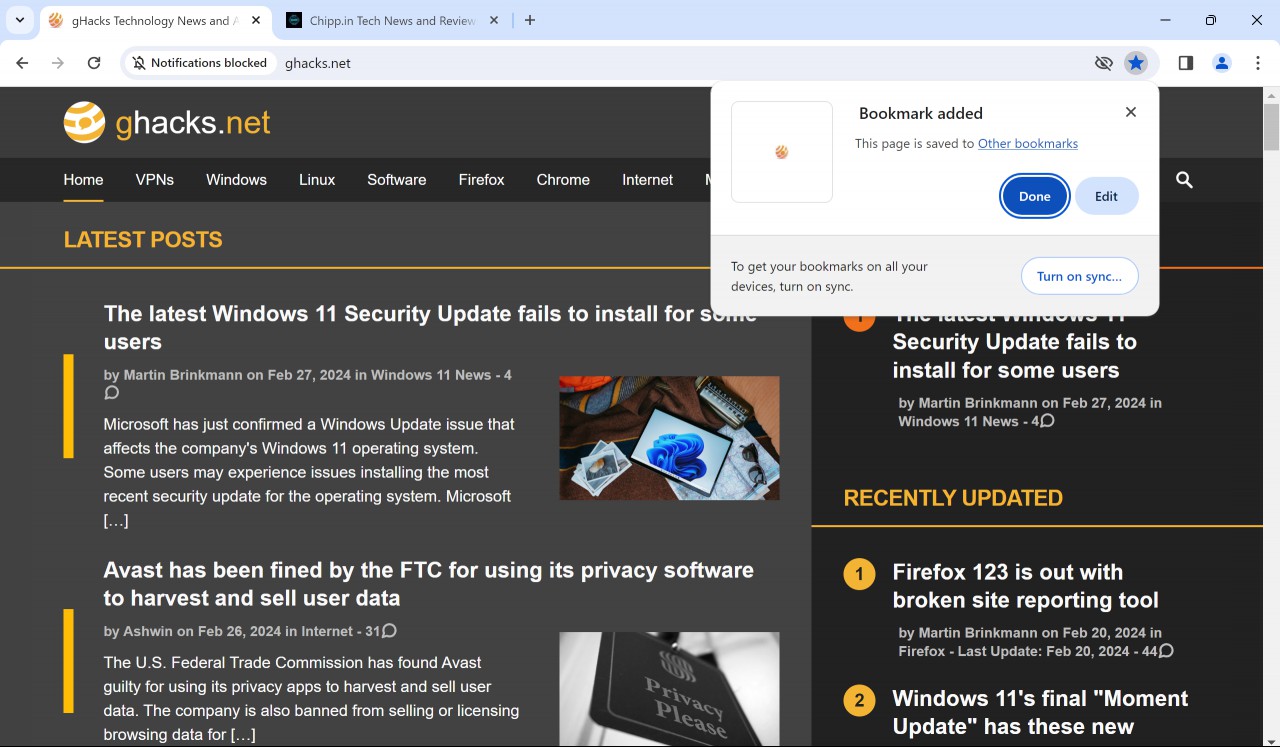Click the Turn on sync button
This screenshot has height=747, width=1280.
[x=1079, y=276]
